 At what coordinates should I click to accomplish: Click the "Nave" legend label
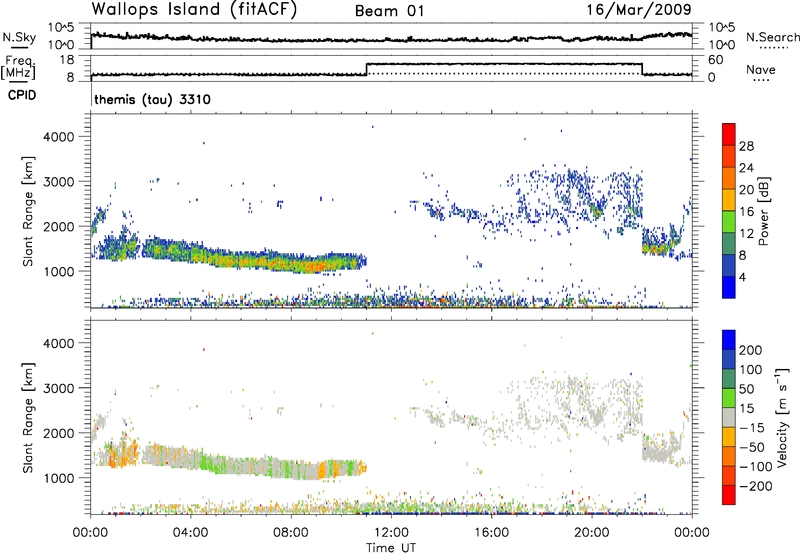point(761,70)
